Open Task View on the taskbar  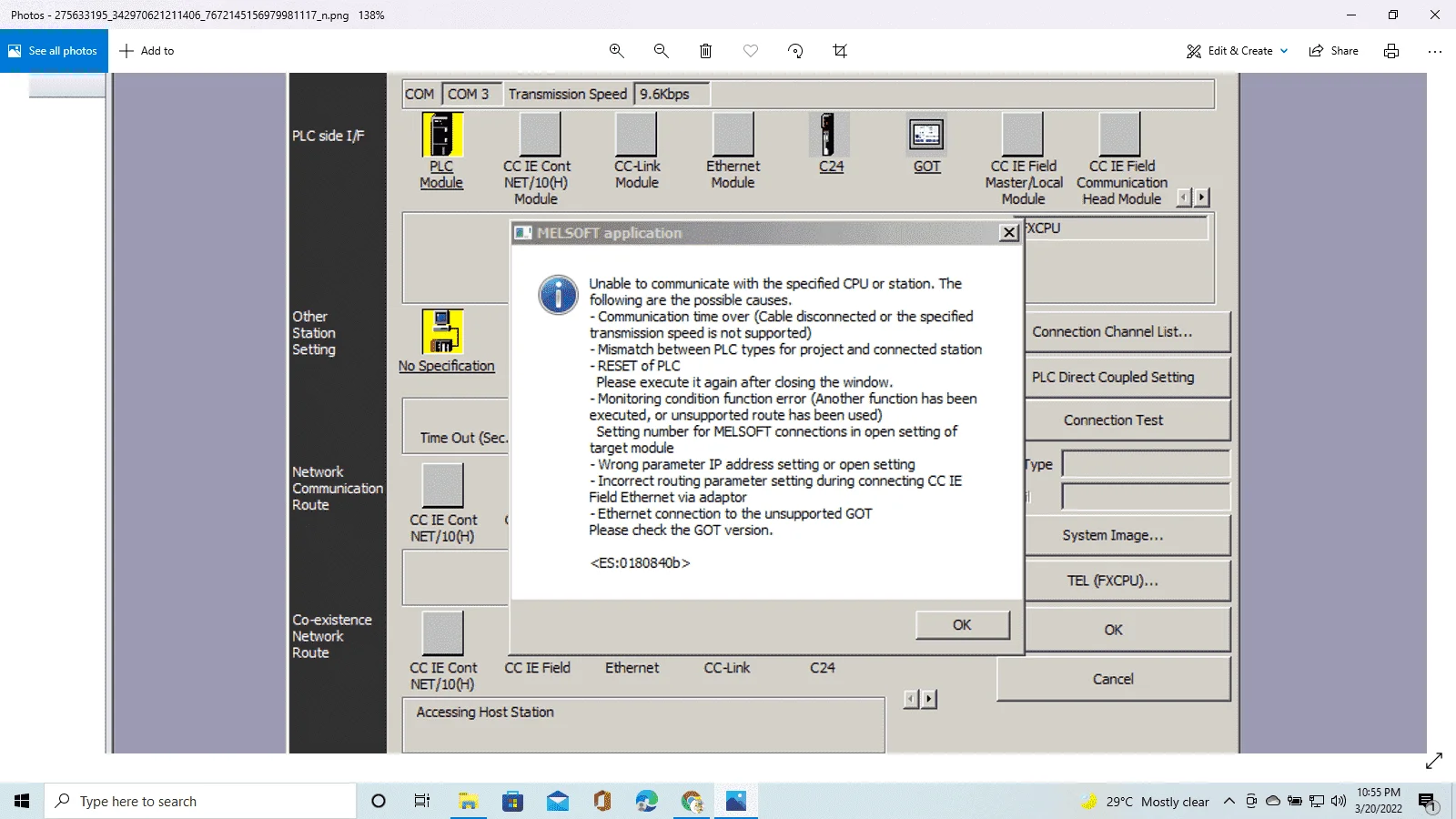tap(422, 801)
